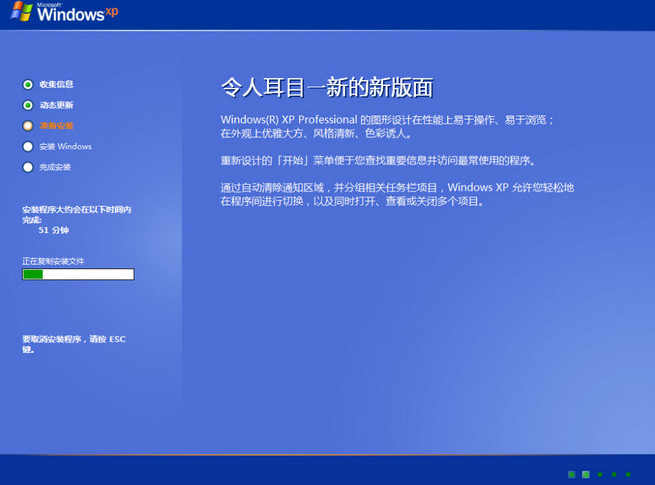
Task: Click the 收集信息 step label
Action: (x=56, y=84)
